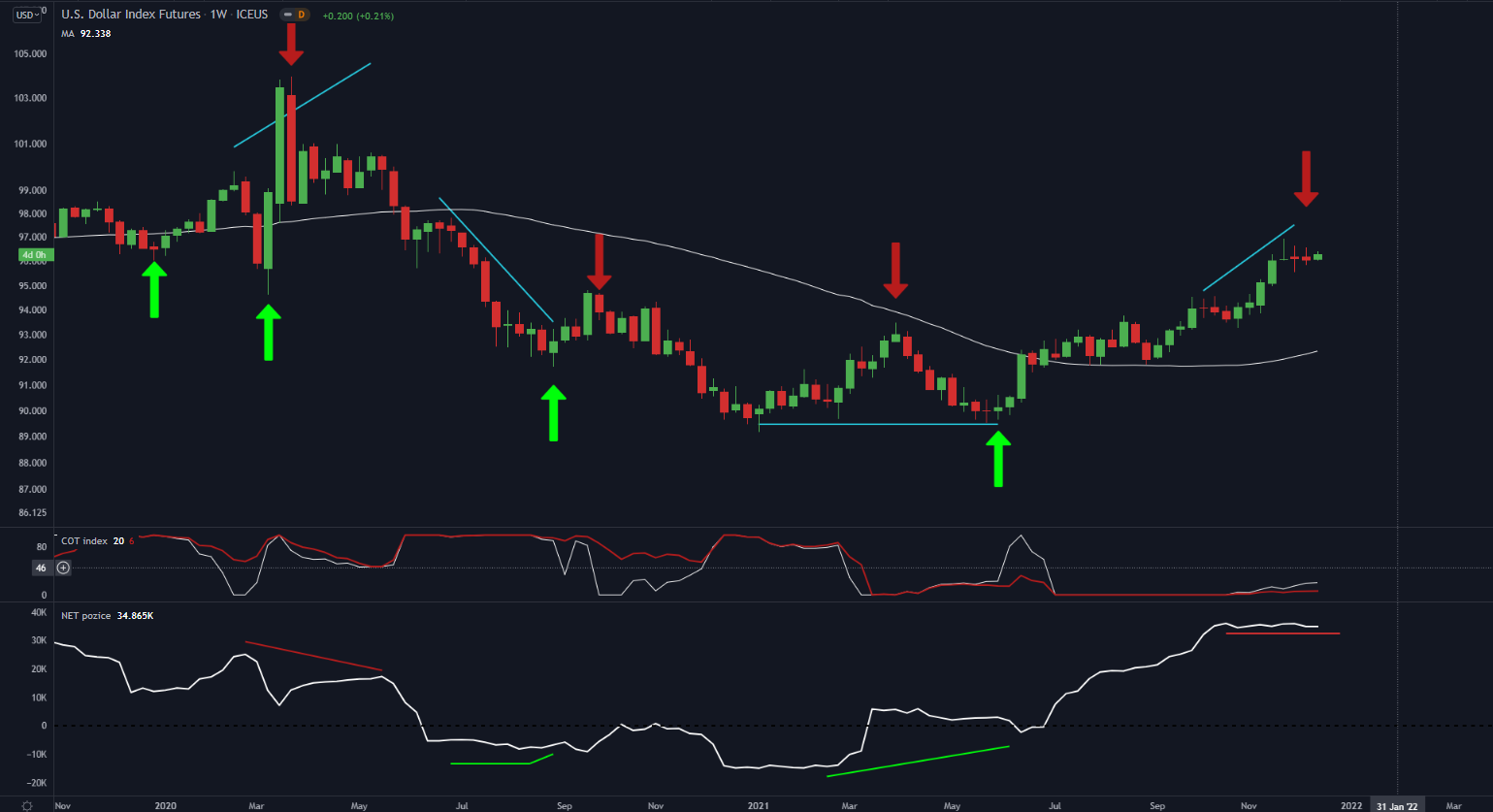The height and width of the screenshot is (812, 1493).
Task: Click the 2022 label on time axis
Action: (x=1351, y=806)
